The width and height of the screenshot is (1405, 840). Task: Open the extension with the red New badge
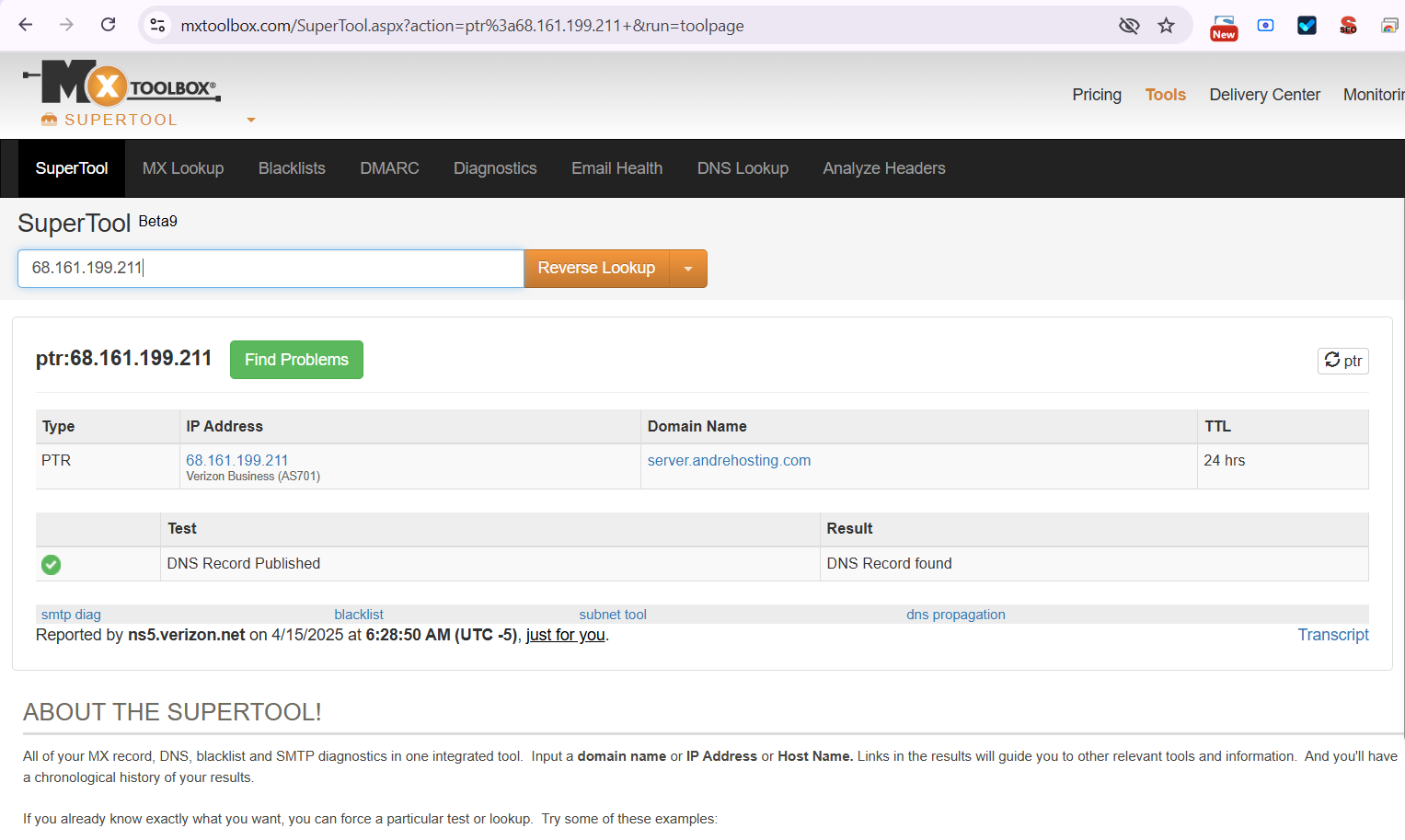1224,27
